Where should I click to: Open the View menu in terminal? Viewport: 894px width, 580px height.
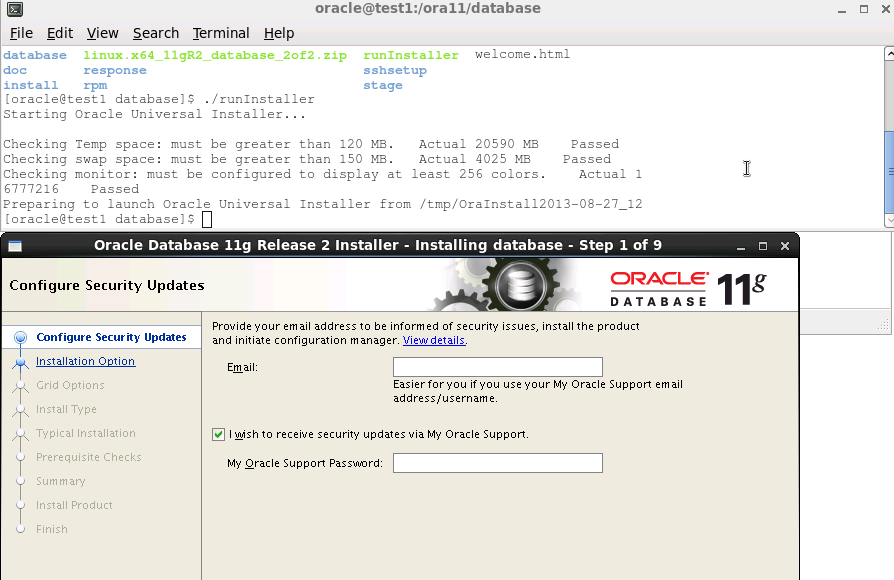(x=102, y=33)
